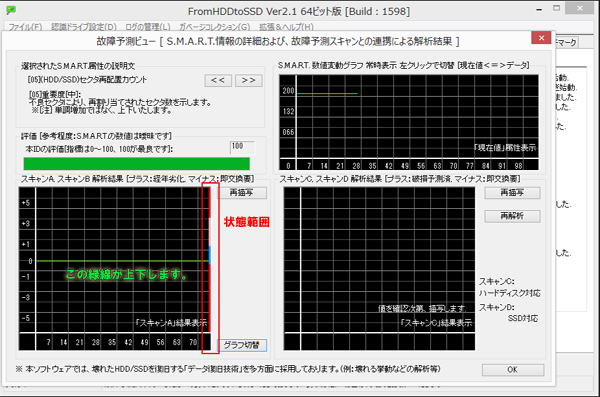The image size is (600, 397).
Task: Click グラフ切替 button to switch graph
Action: 242,345
